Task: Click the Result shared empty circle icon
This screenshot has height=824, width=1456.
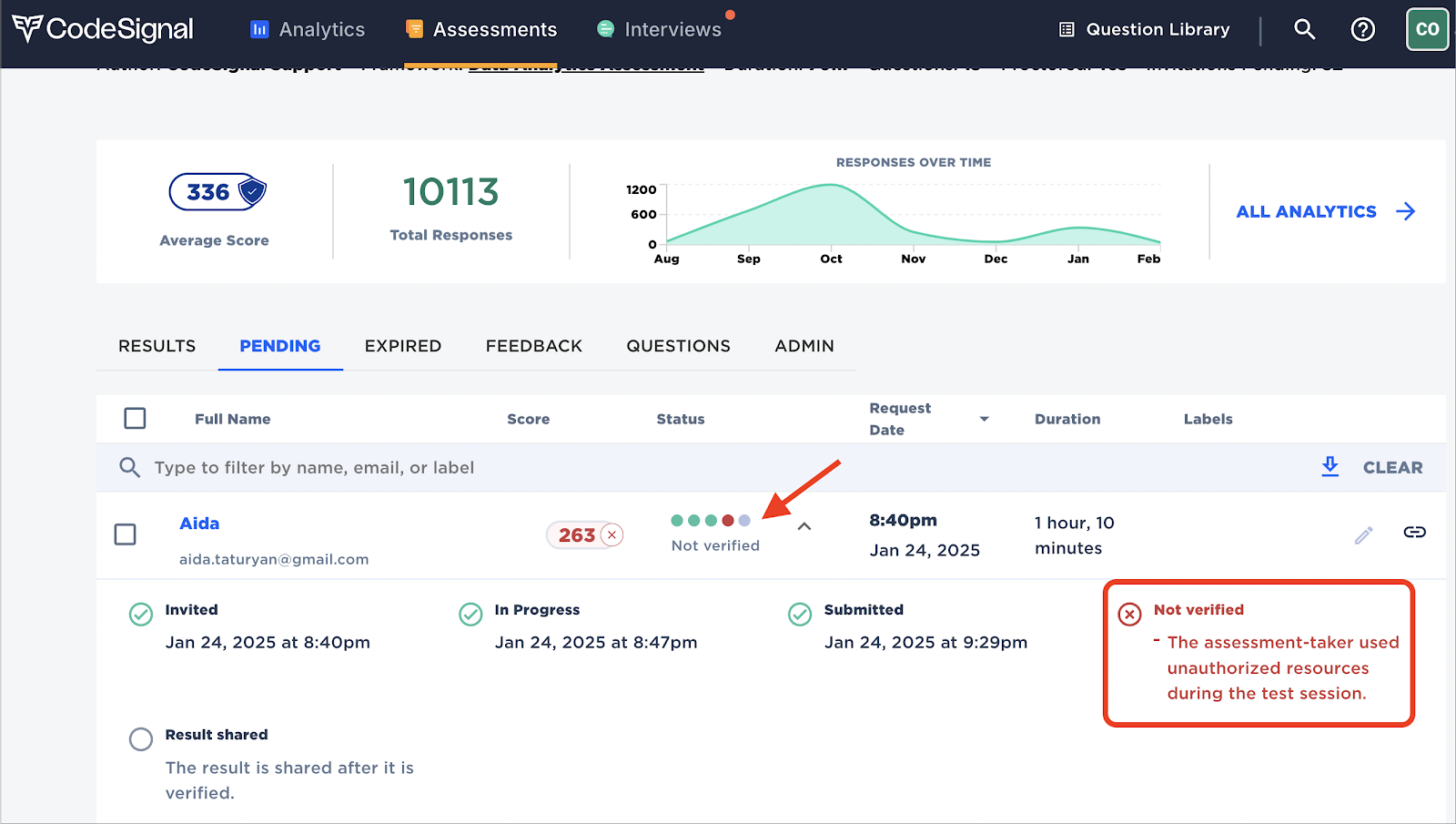Action: point(141,738)
